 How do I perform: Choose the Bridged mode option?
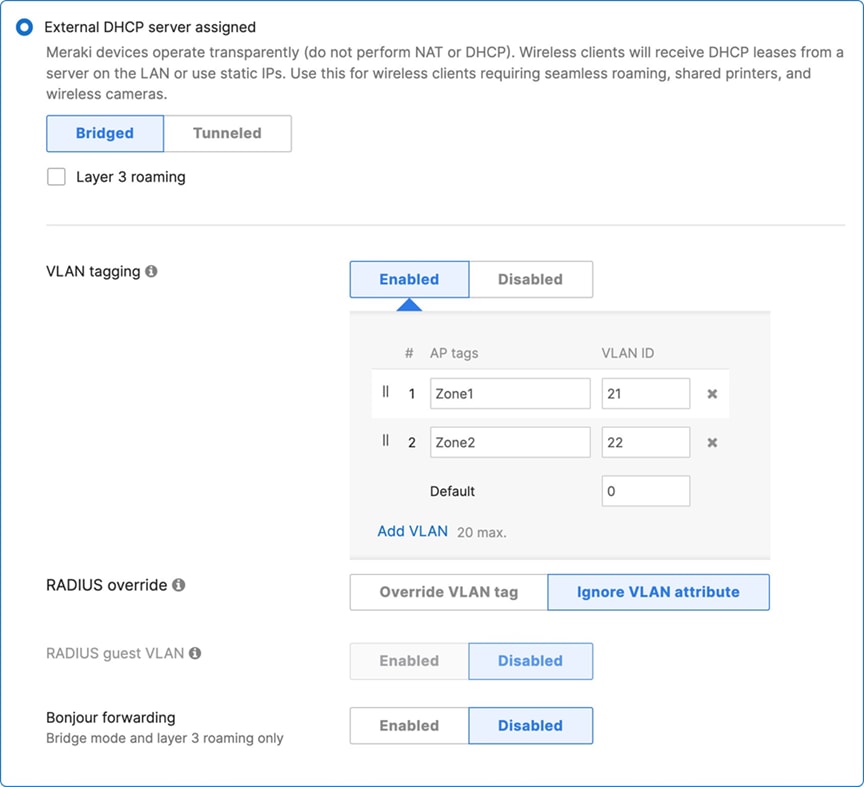pyautogui.click(x=105, y=133)
